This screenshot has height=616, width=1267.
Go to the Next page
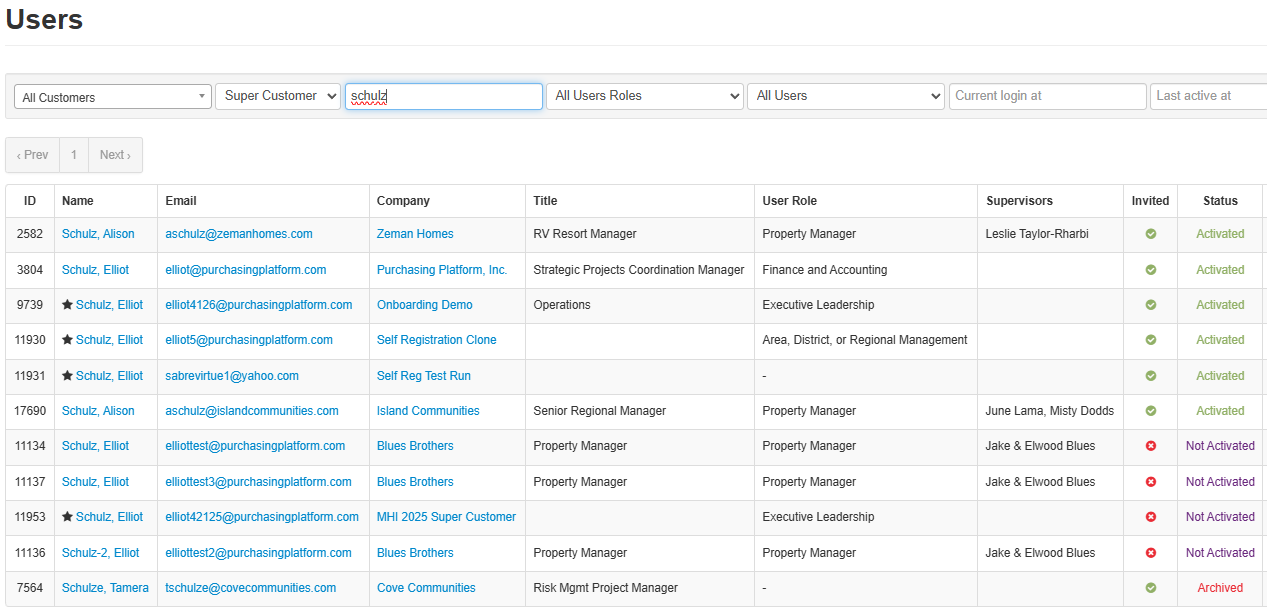[116, 155]
